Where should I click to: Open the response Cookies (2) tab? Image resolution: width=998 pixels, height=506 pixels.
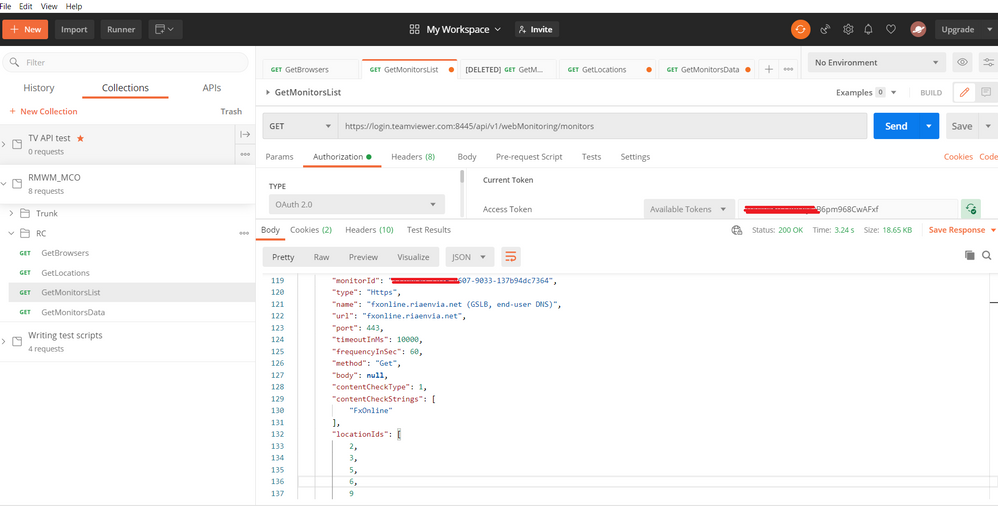tap(311, 230)
